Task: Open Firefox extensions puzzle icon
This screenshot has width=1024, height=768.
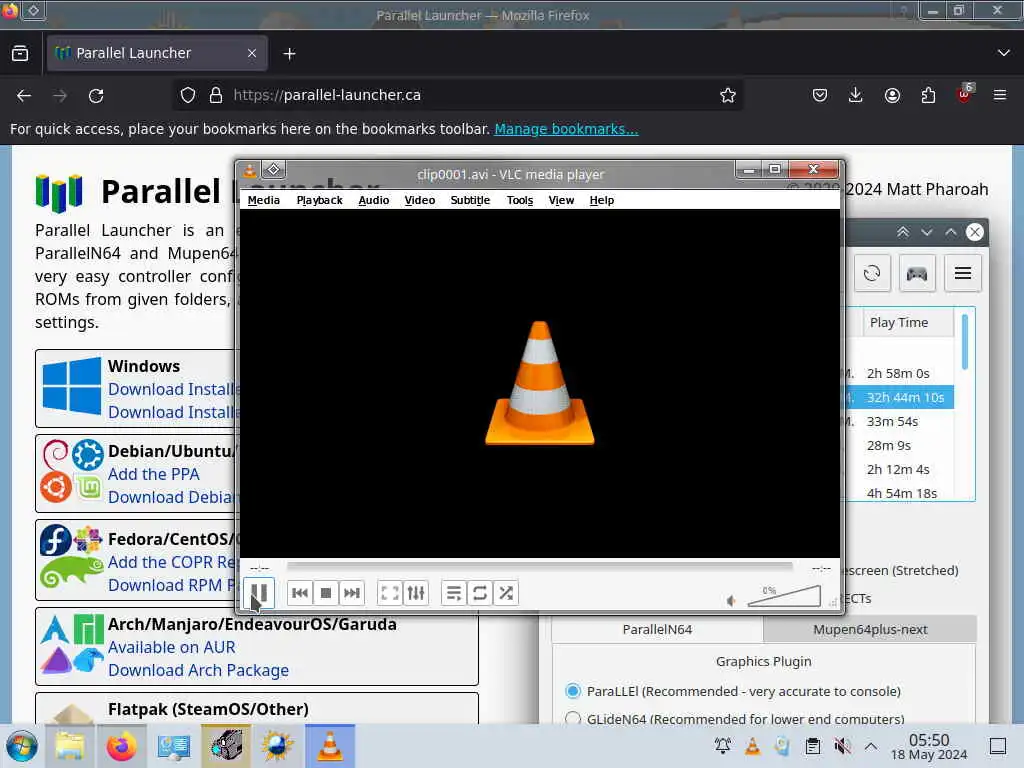Action: point(928,95)
